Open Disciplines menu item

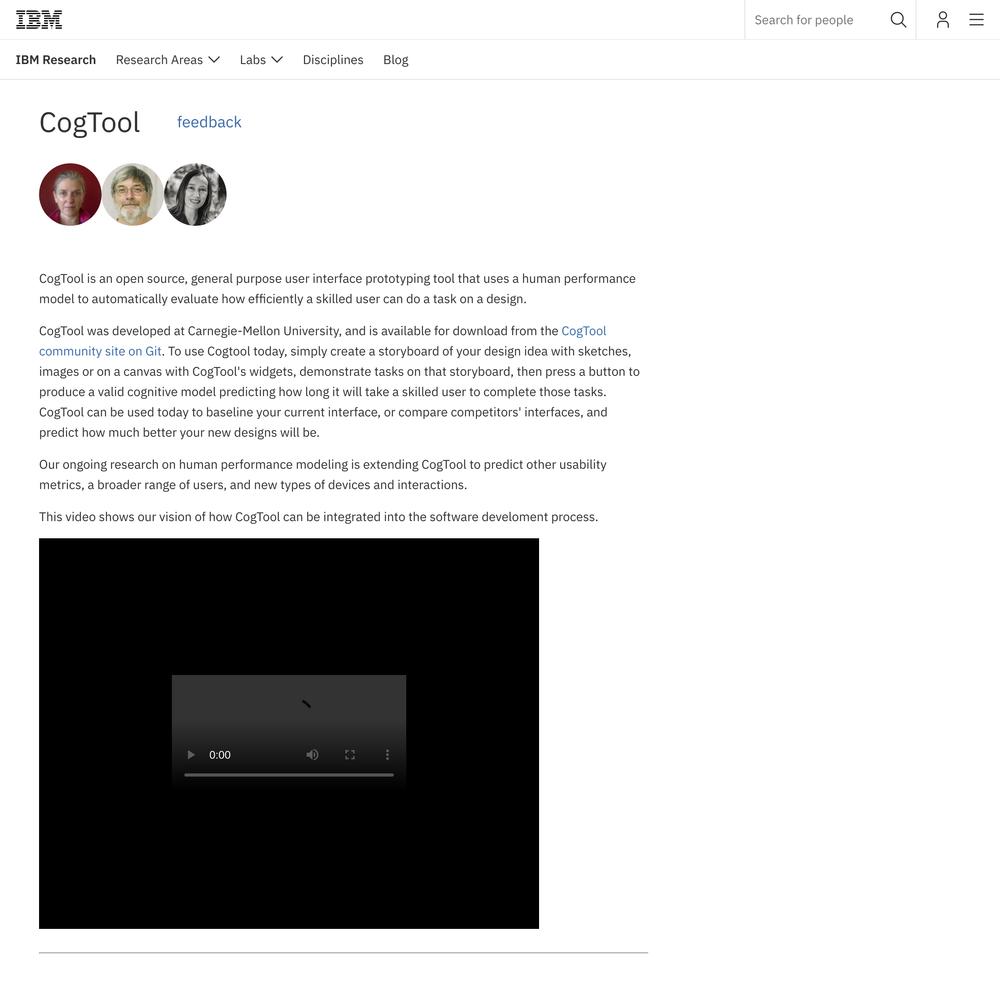pyautogui.click(x=333, y=59)
